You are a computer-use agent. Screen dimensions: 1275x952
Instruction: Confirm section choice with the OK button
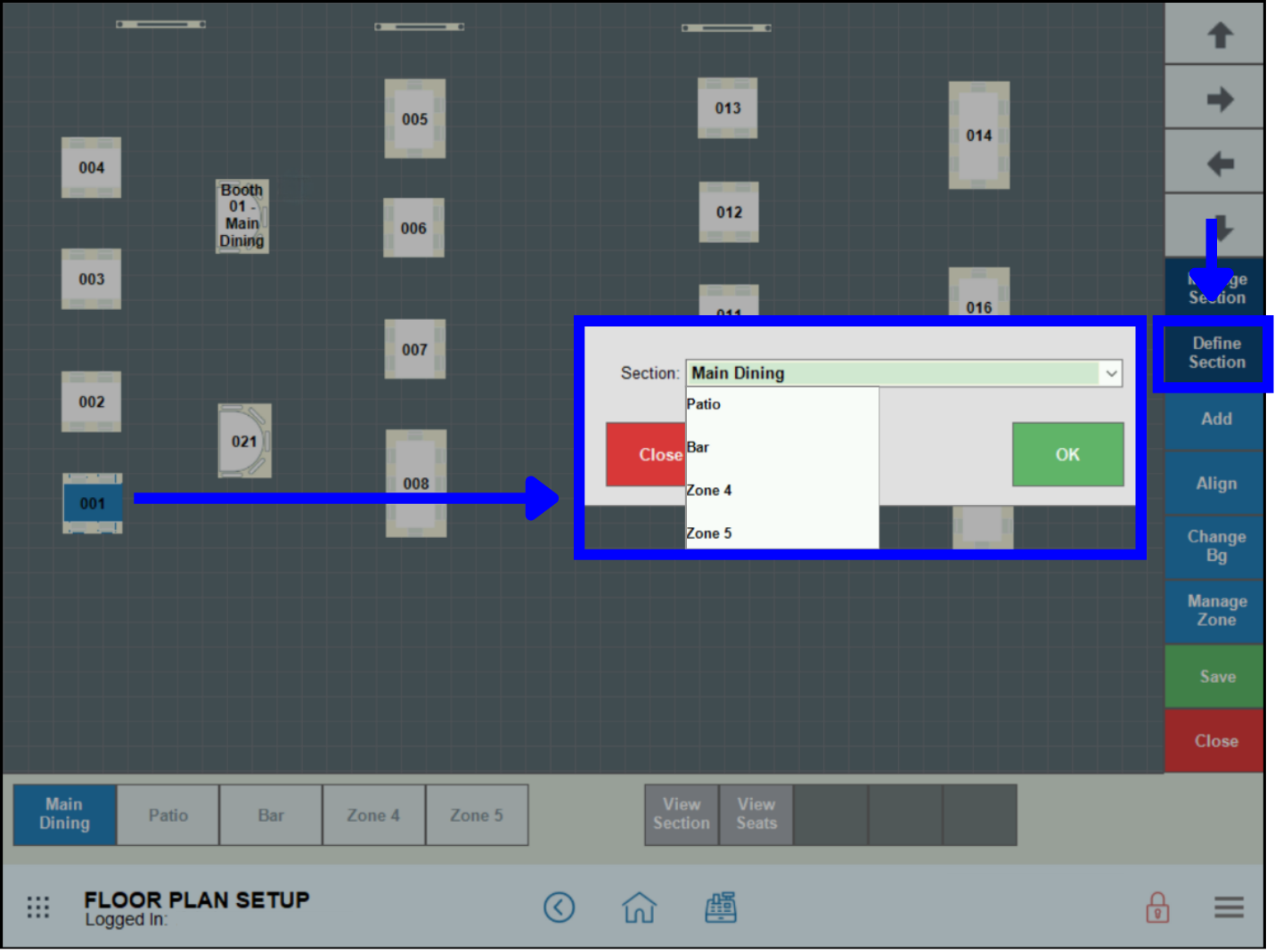pos(1067,454)
